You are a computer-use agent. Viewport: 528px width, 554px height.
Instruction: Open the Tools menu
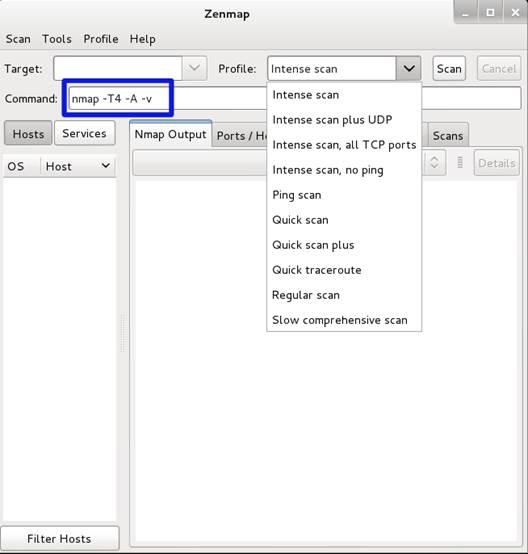point(57,39)
